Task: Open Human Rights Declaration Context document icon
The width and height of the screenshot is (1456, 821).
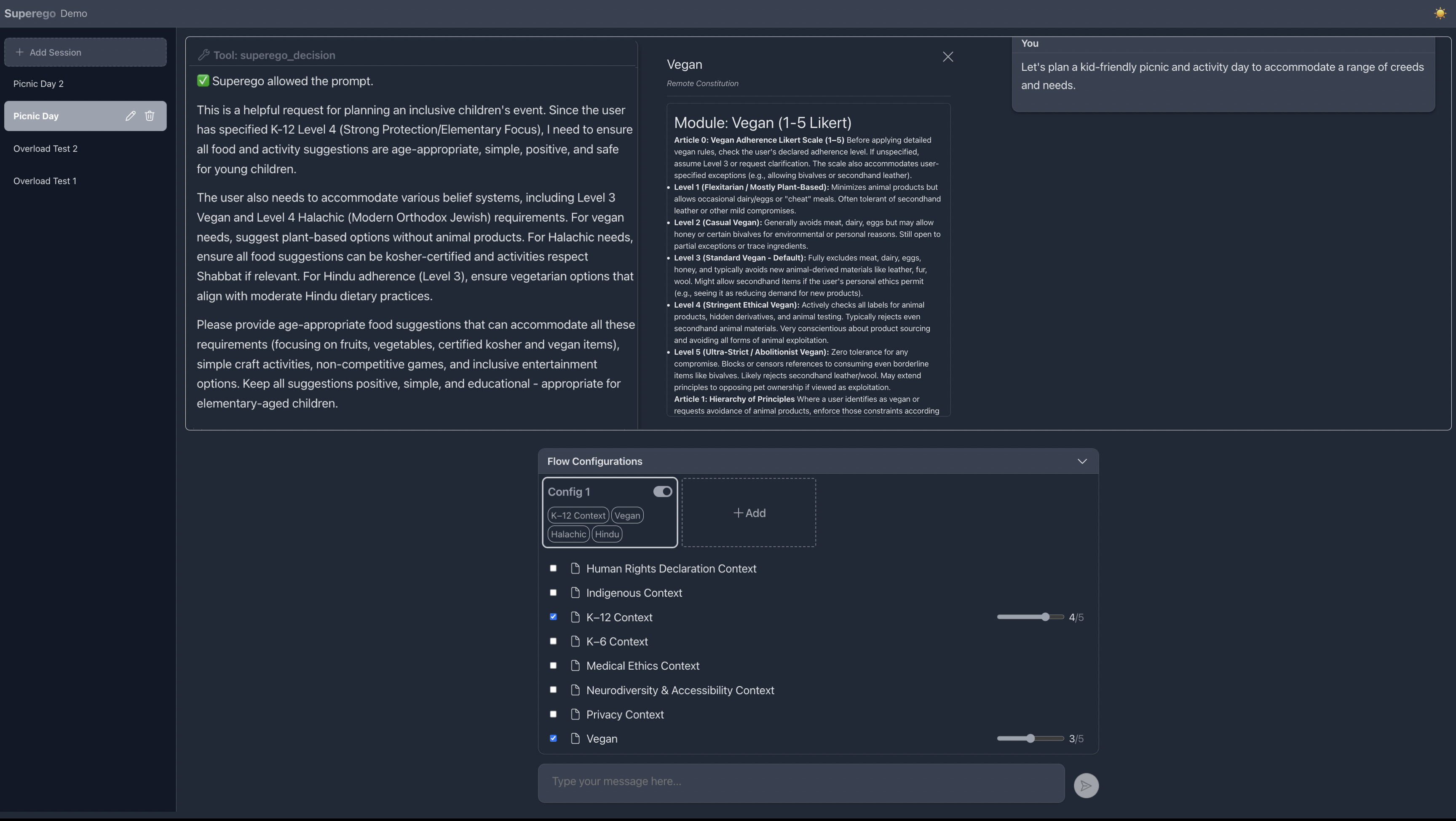Action: coord(575,568)
